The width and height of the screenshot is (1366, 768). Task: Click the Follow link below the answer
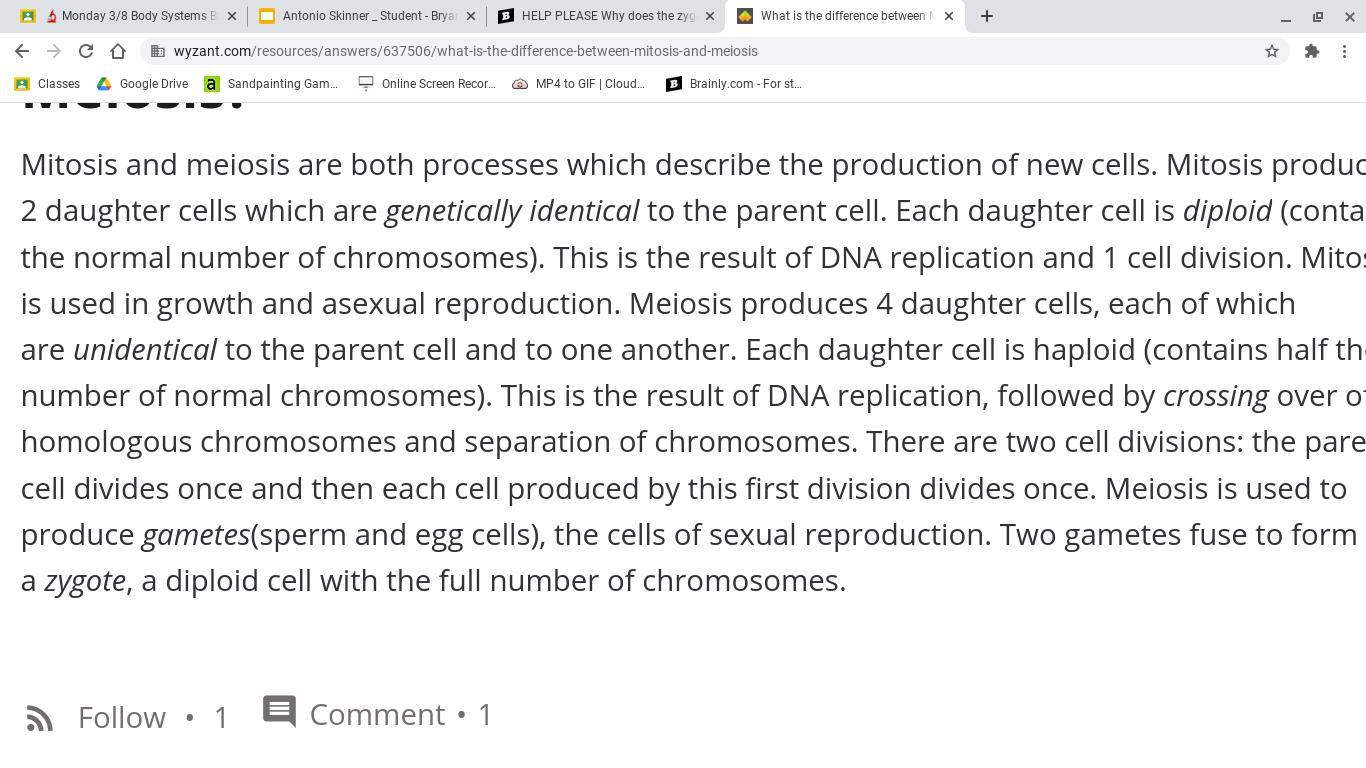pos(122,717)
